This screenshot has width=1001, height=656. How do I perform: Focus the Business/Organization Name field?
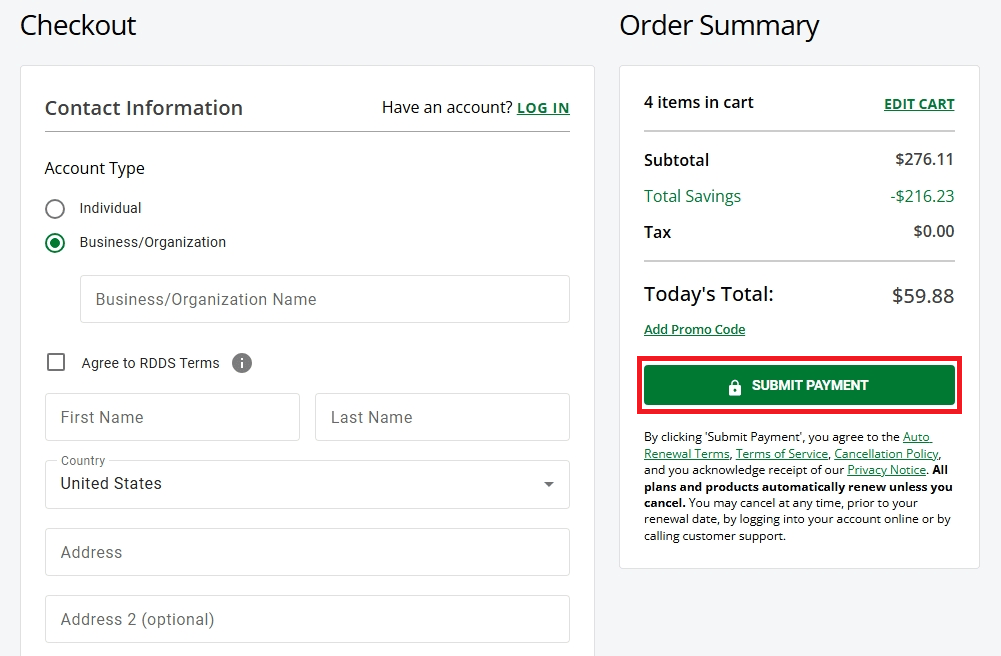pyautogui.click(x=325, y=299)
